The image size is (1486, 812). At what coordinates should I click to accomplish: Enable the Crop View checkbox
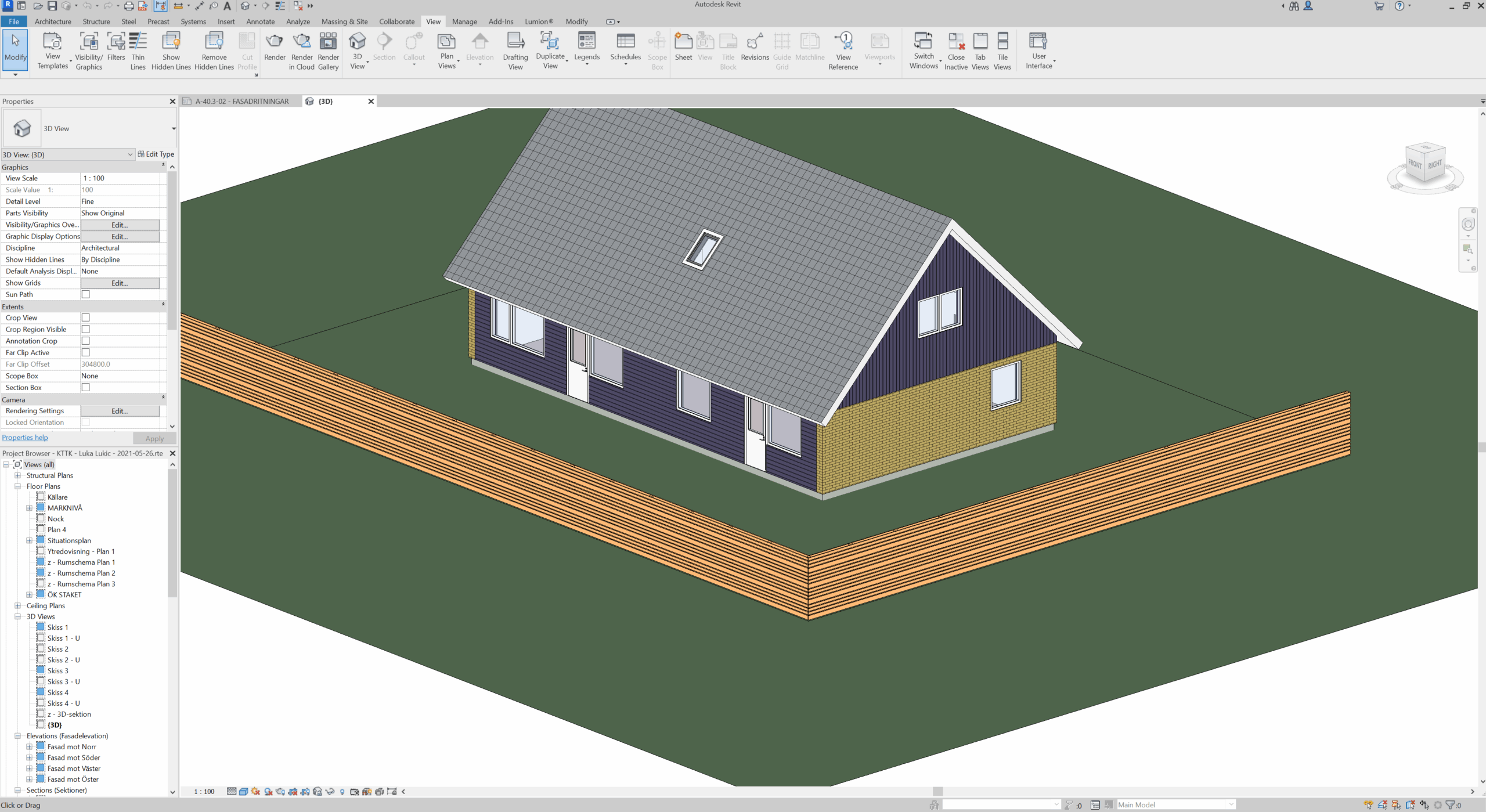point(86,317)
